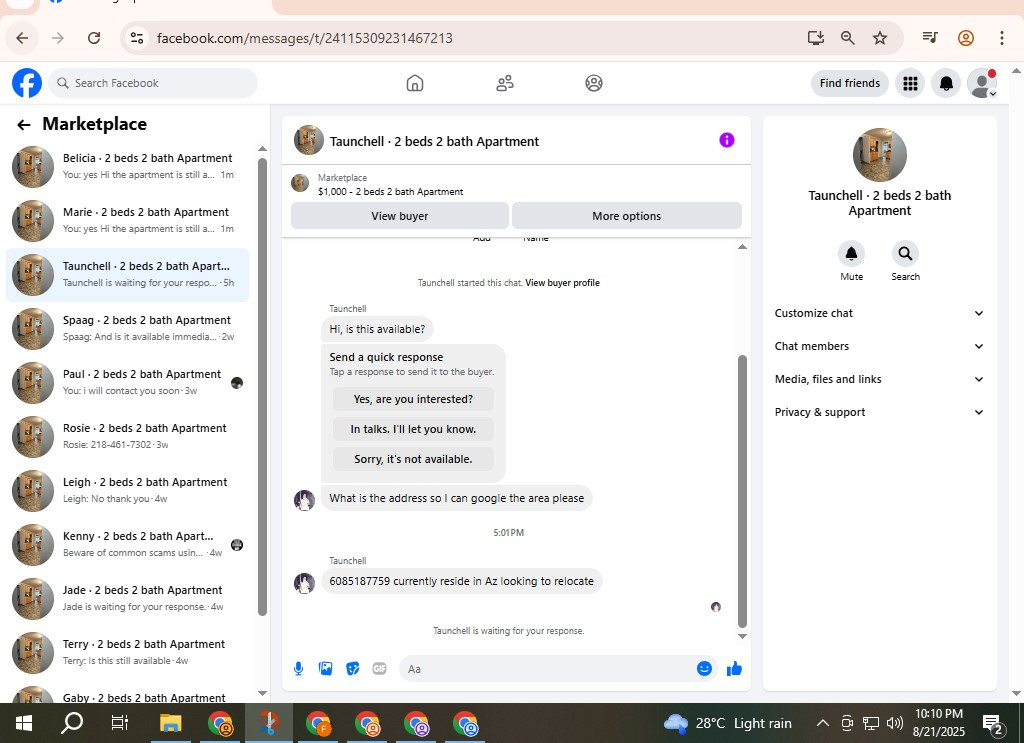Open File Explorer from taskbar
Viewport: 1024px width, 743px height.
[170, 723]
